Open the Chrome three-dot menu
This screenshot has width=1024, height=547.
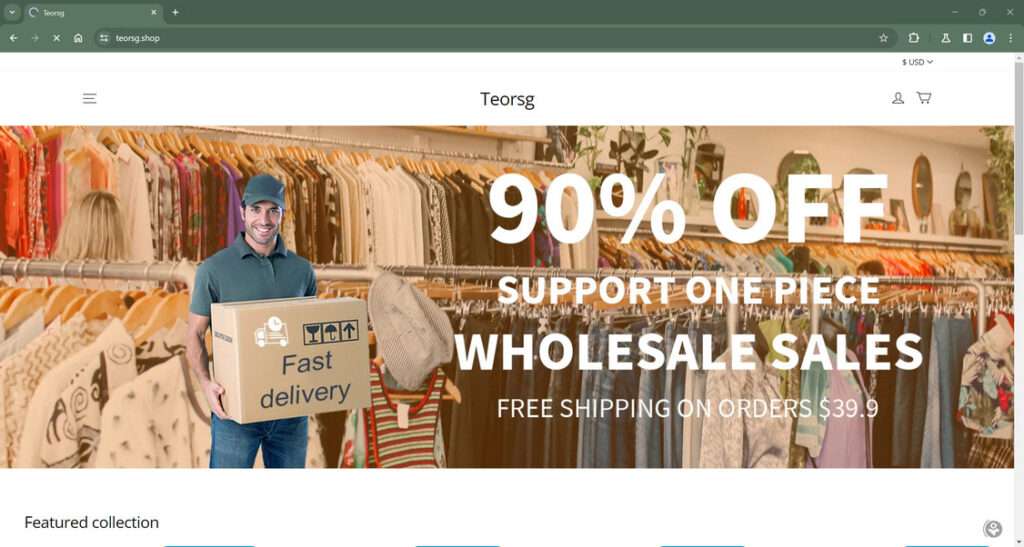[1010, 38]
